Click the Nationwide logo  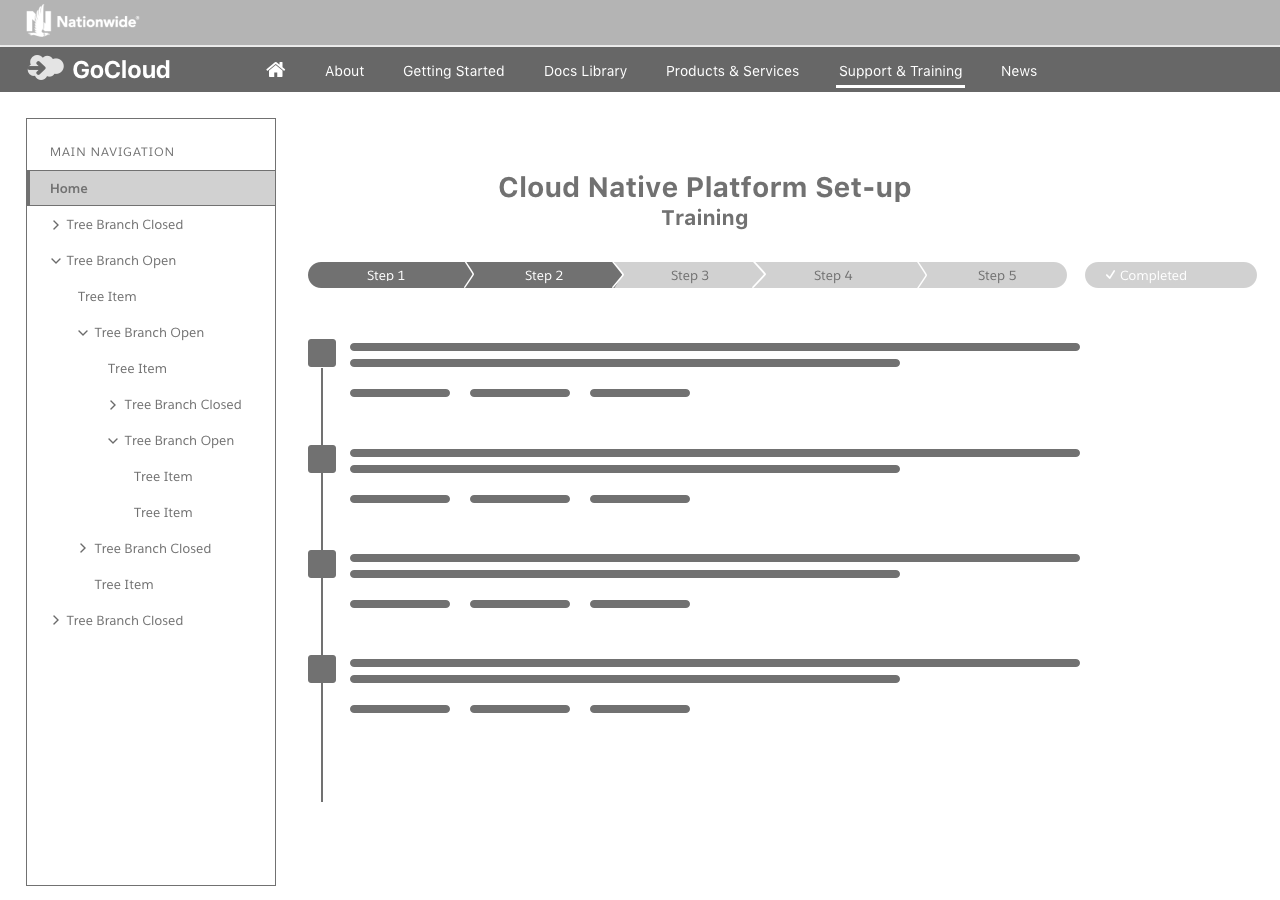click(x=82, y=21)
